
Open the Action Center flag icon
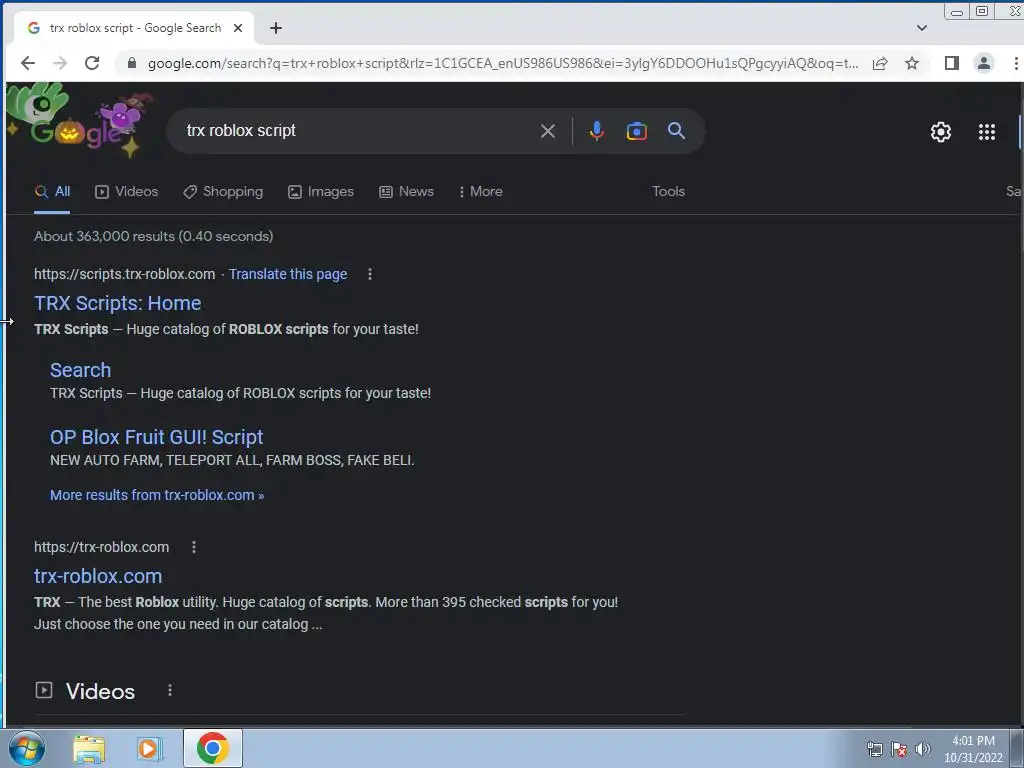coord(899,749)
